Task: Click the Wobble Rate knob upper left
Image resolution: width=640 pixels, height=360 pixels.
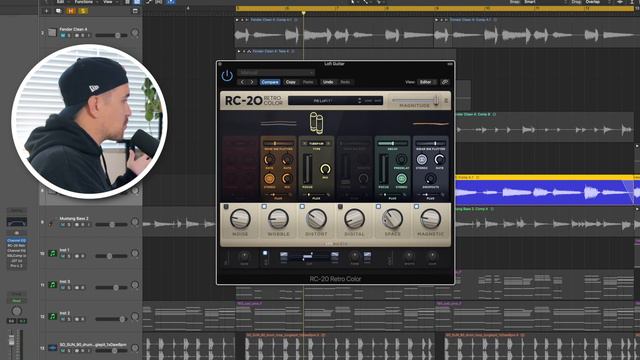Action: [269, 160]
